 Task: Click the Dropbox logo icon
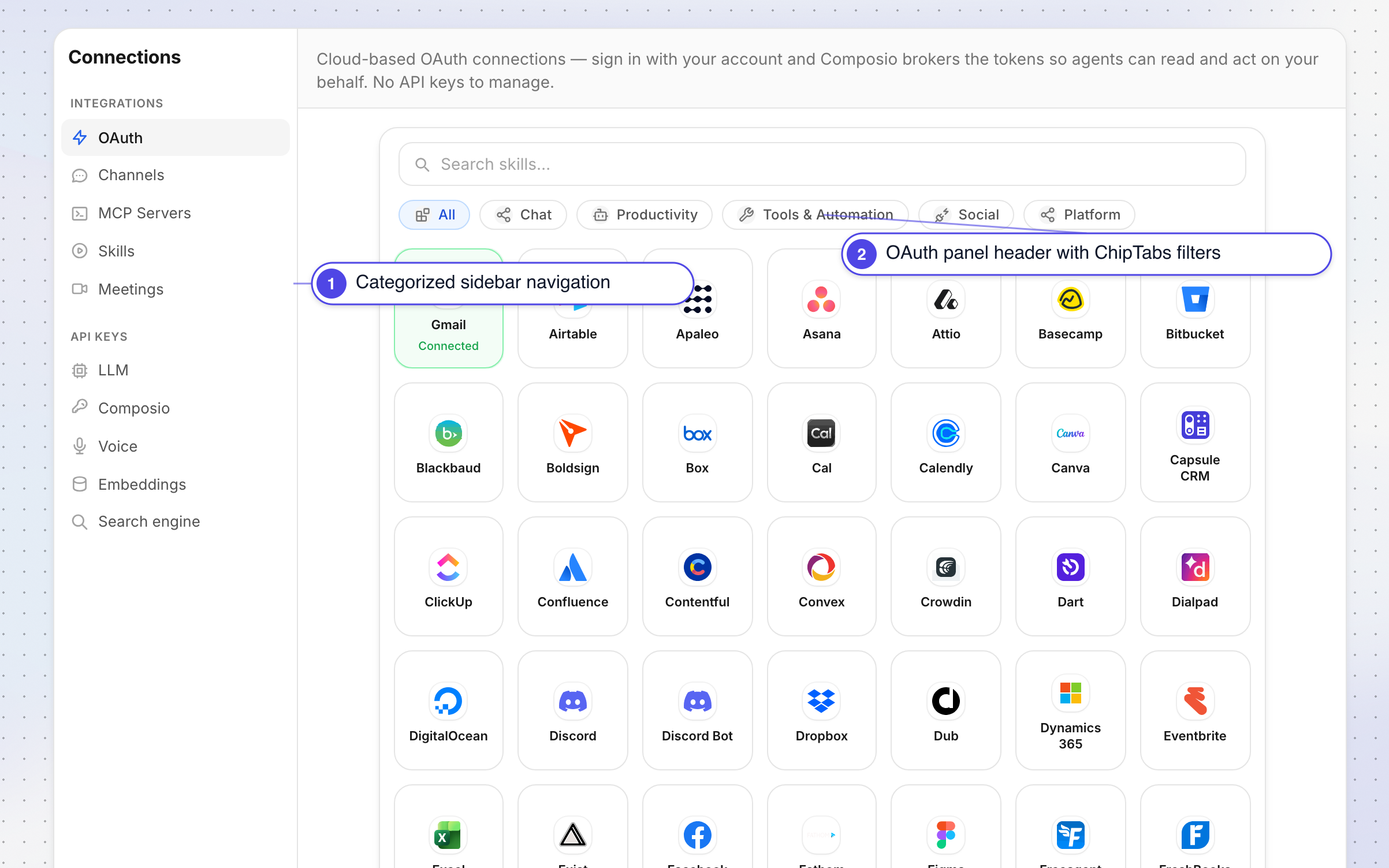(x=821, y=701)
